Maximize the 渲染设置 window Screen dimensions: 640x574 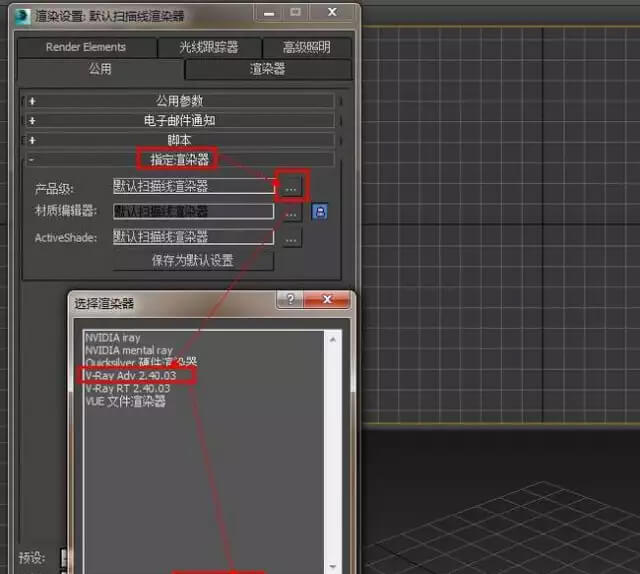point(296,13)
